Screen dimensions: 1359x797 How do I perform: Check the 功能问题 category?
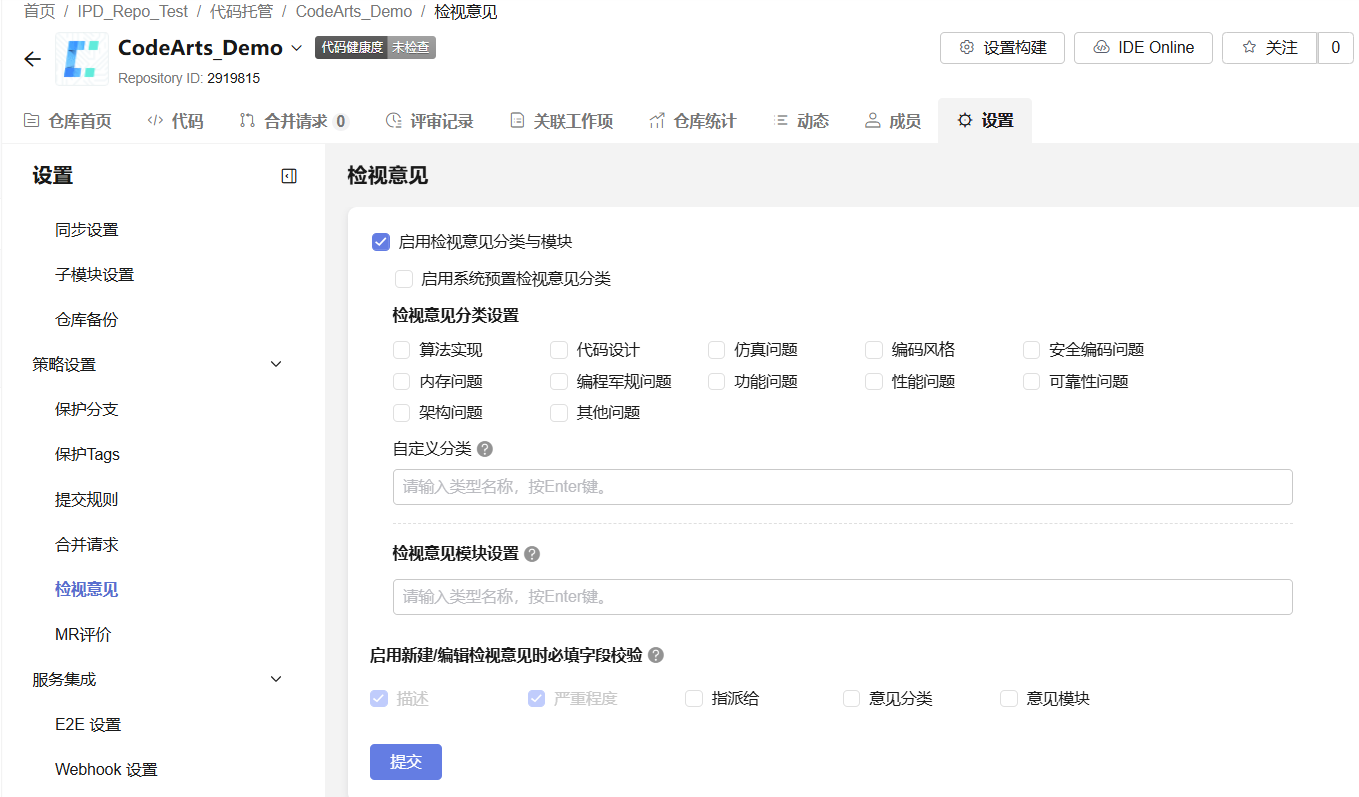click(x=716, y=381)
